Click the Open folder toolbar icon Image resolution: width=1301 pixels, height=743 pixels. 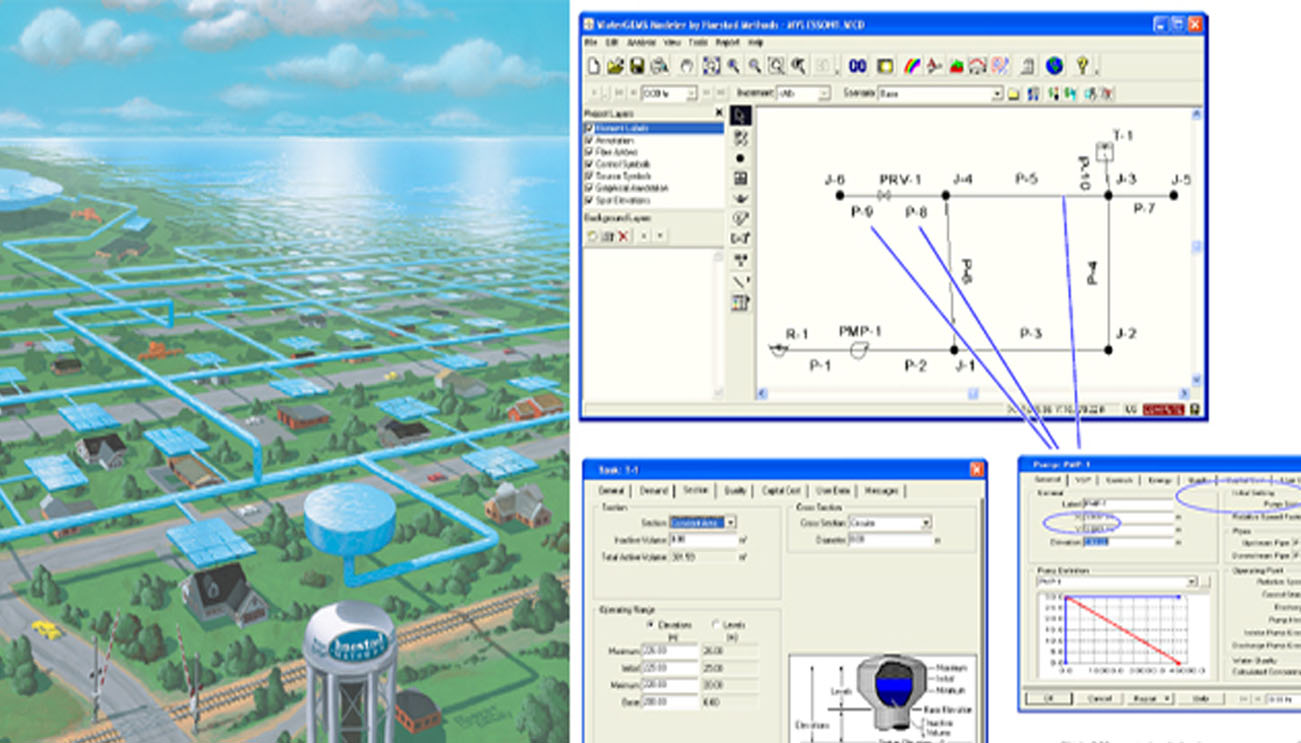615,66
